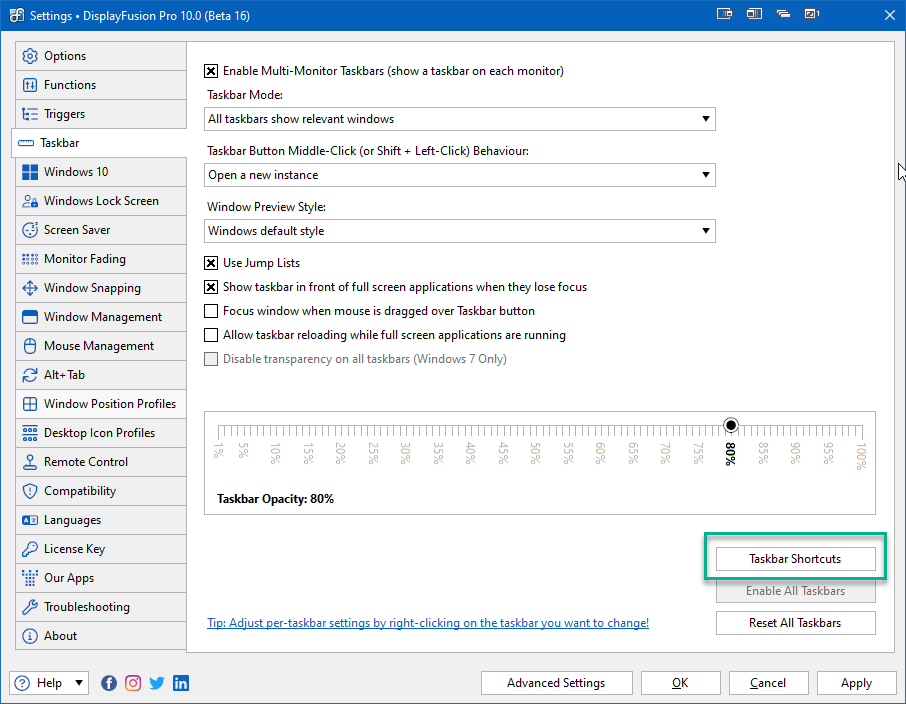This screenshot has height=704, width=906.
Task: Open Advanced Settings
Action: [x=556, y=683]
